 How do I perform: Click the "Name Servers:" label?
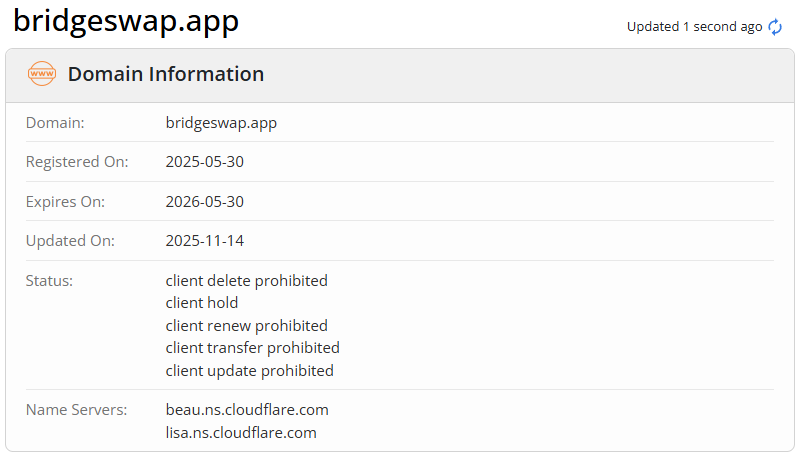(76, 410)
